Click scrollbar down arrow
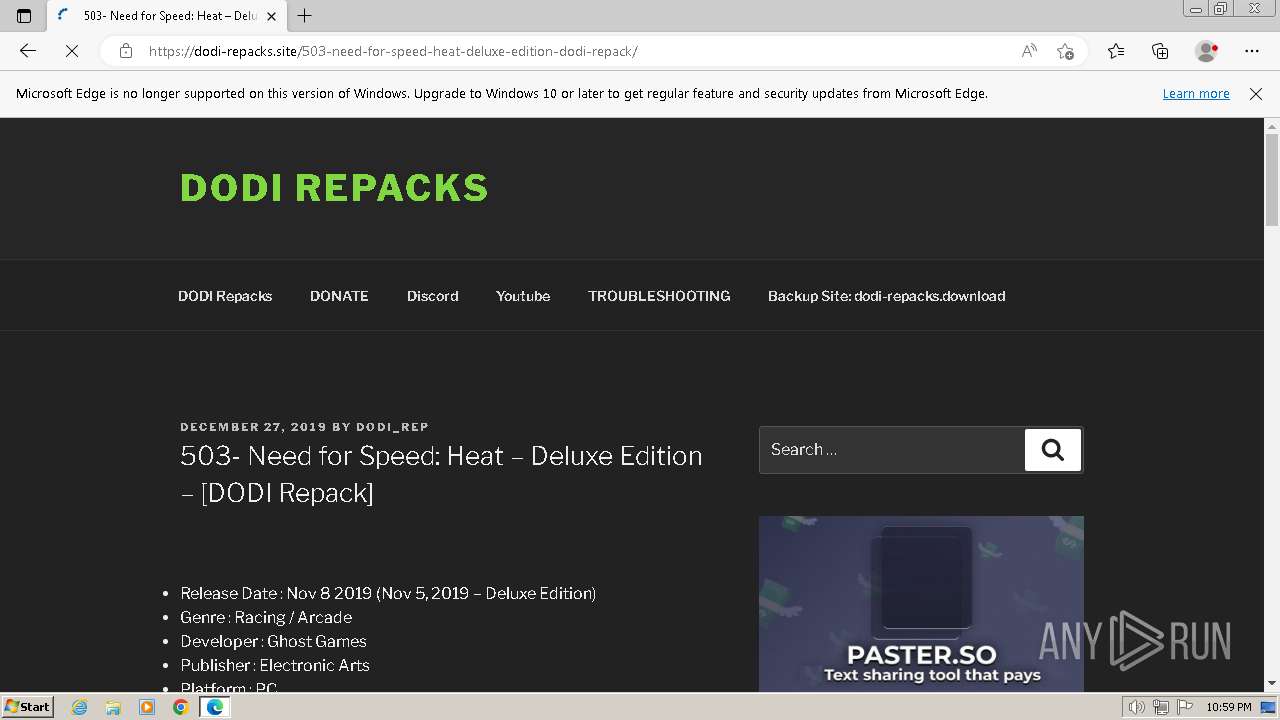 tap(1272, 684)
